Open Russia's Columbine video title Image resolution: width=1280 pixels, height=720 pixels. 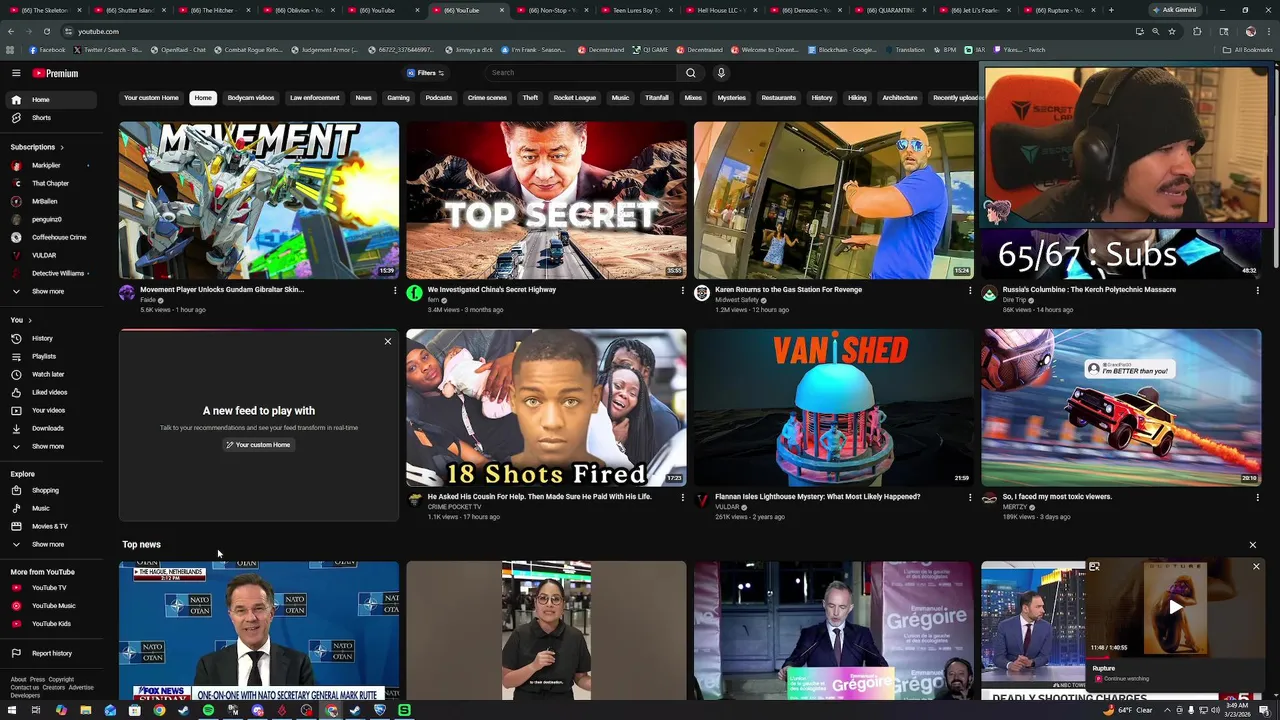[1089, 289]
